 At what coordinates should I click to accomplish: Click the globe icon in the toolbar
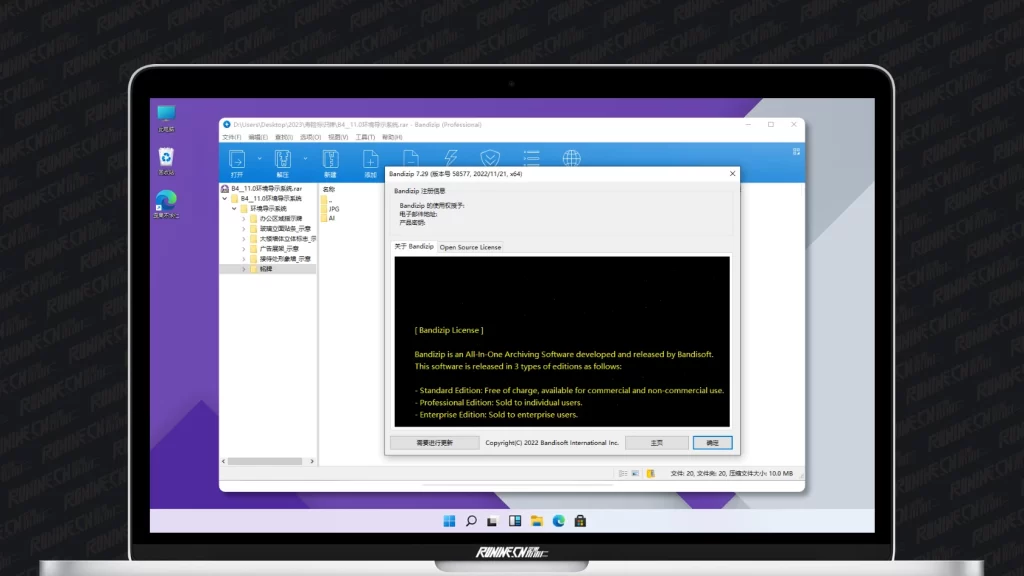pos(571,158)
